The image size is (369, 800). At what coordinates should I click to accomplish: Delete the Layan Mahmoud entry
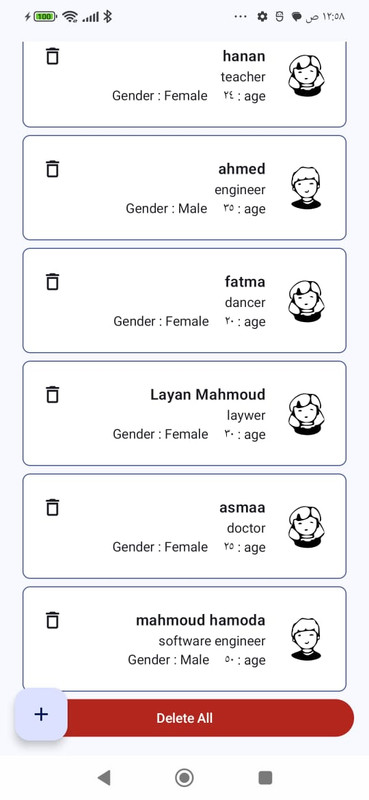[53, 394]
